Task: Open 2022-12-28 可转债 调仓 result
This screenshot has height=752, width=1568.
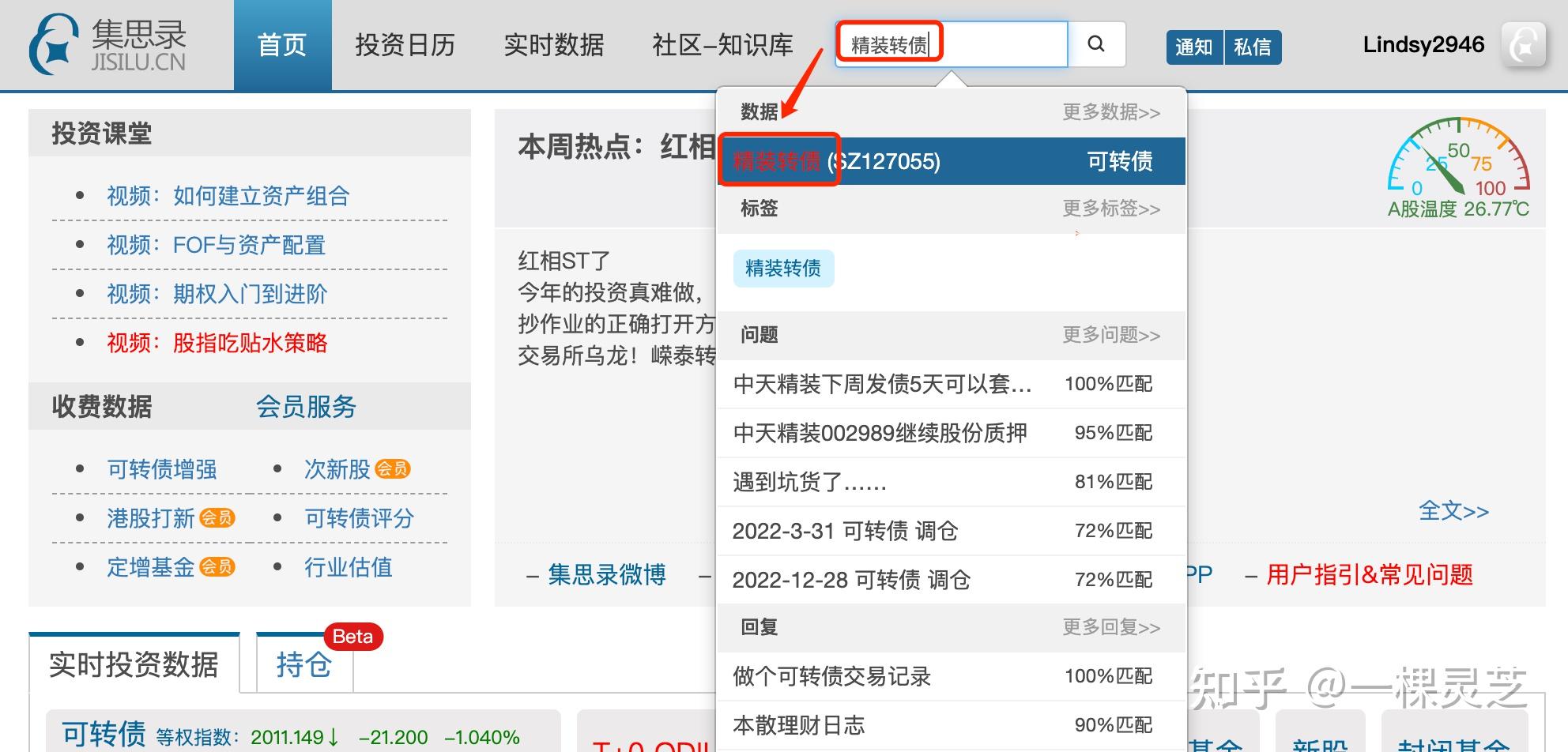Action: [952, 580]
